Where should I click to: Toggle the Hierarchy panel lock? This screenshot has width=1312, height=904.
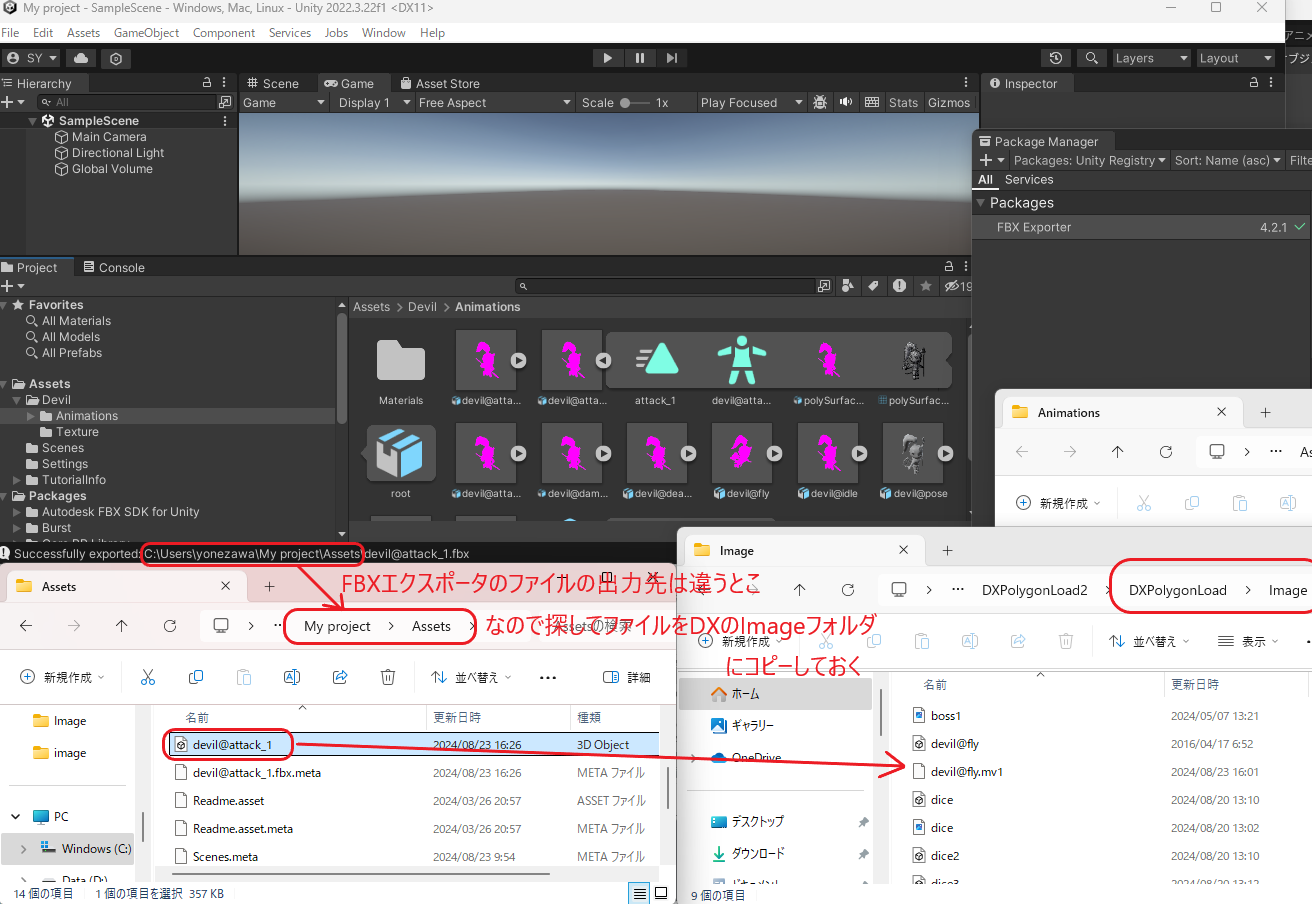tap(207, 83)
